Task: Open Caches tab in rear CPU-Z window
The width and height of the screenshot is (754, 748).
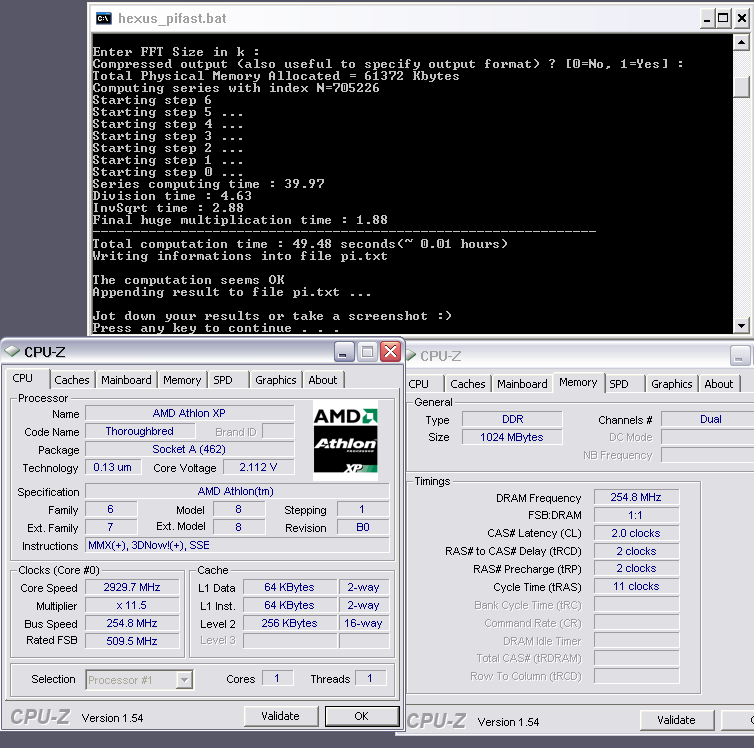Action: click(467, 384)
